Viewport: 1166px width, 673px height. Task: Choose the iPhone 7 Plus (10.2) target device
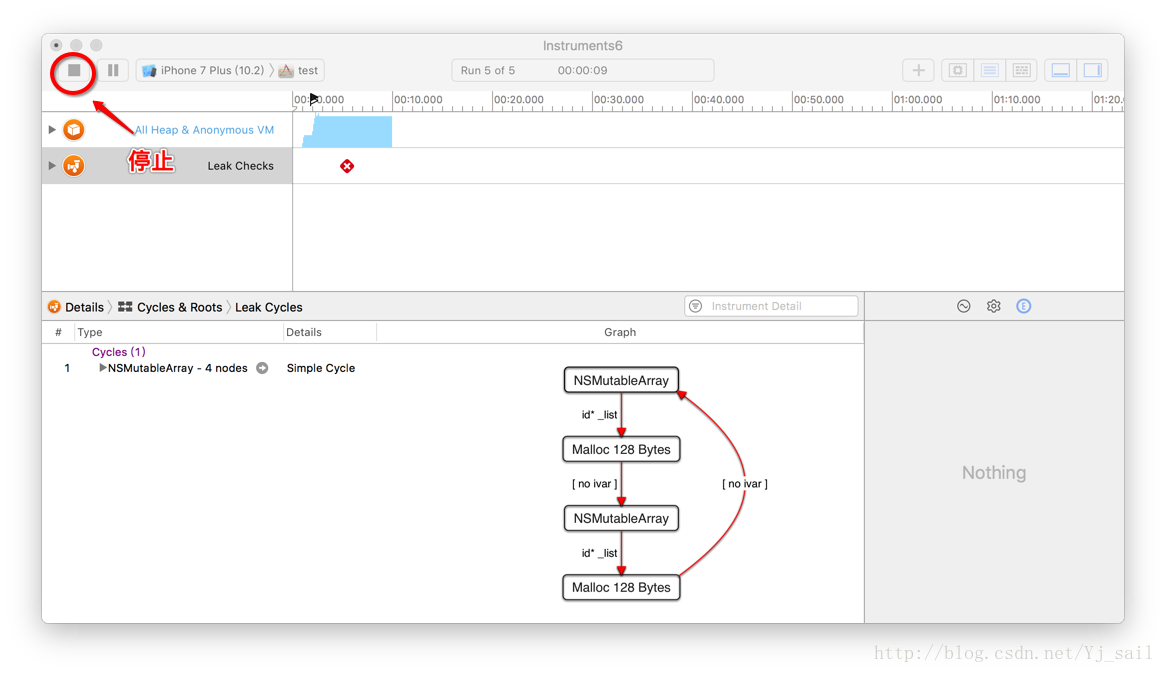click(x=203, y=71)
